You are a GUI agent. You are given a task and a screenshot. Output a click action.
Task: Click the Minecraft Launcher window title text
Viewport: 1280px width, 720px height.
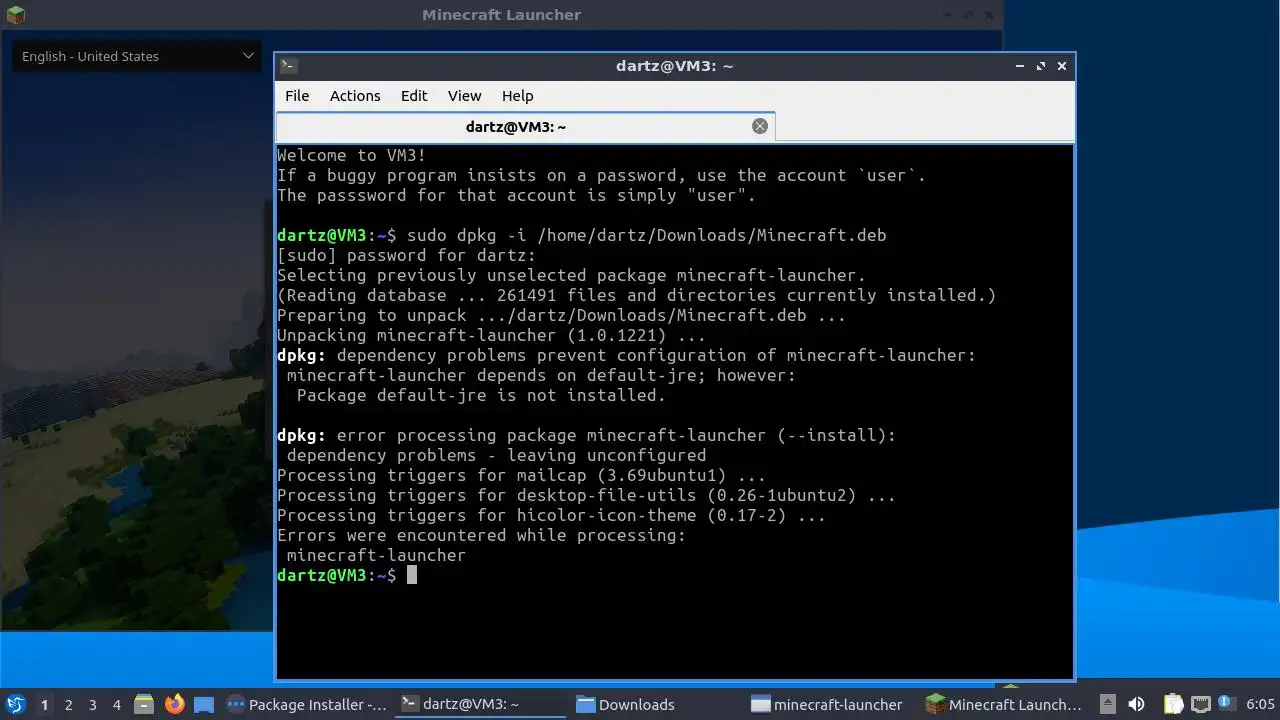click(501, 15)
